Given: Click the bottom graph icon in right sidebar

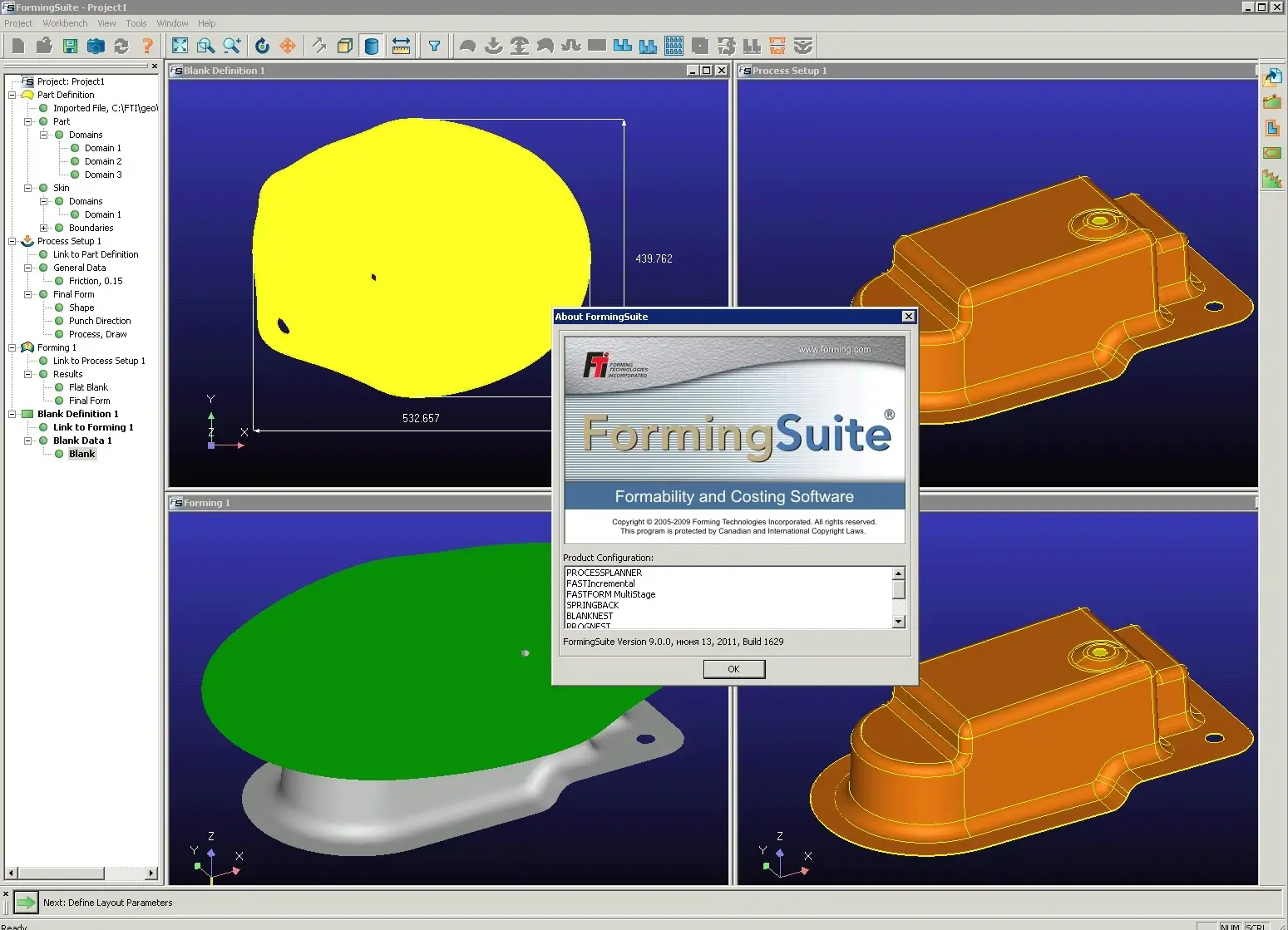Looking at the screenshot, I should (x=1272, y=178).
